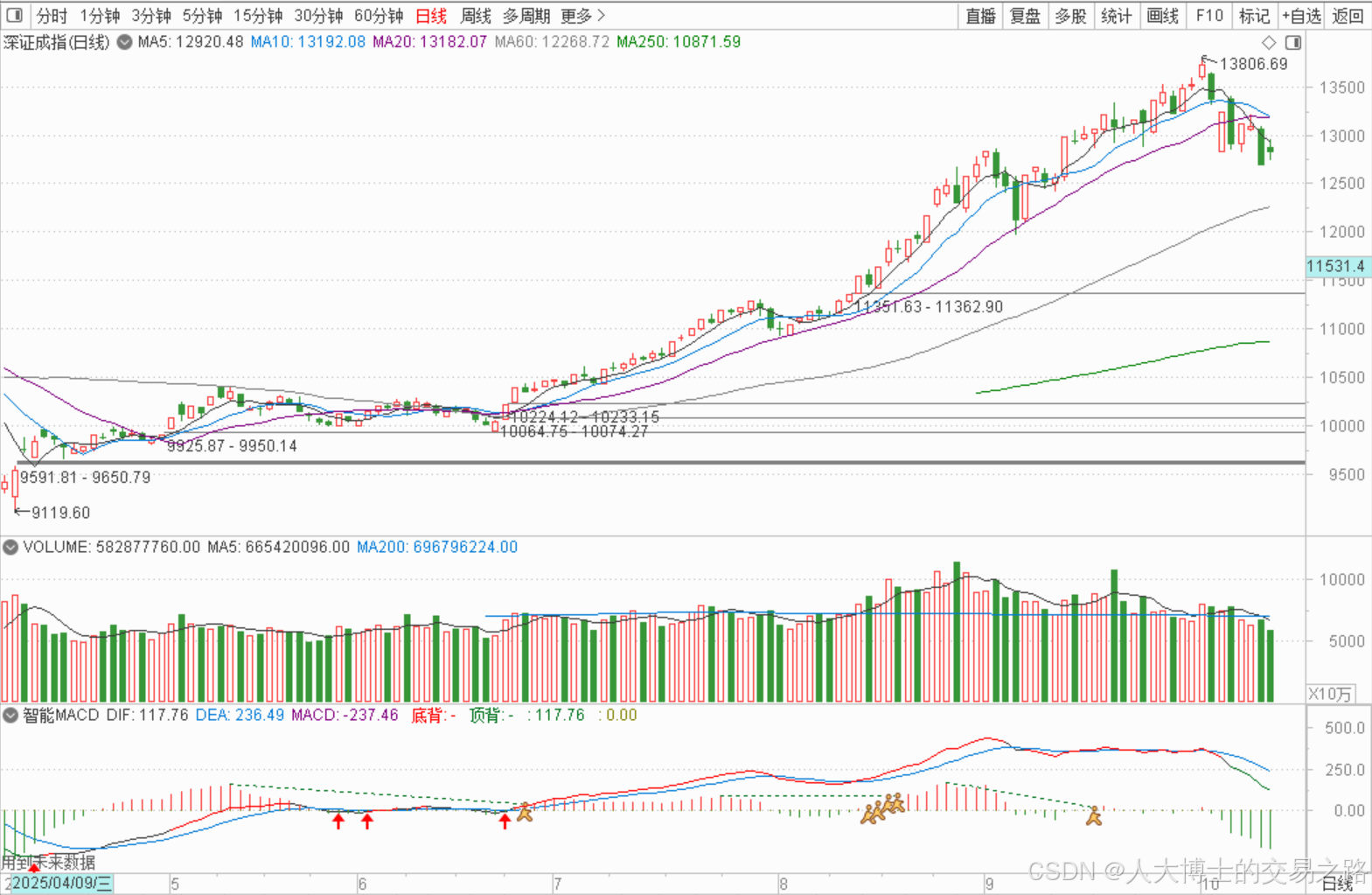
Task: Switch to the 分时 intraday view
Action: click(x=52, y=16)
